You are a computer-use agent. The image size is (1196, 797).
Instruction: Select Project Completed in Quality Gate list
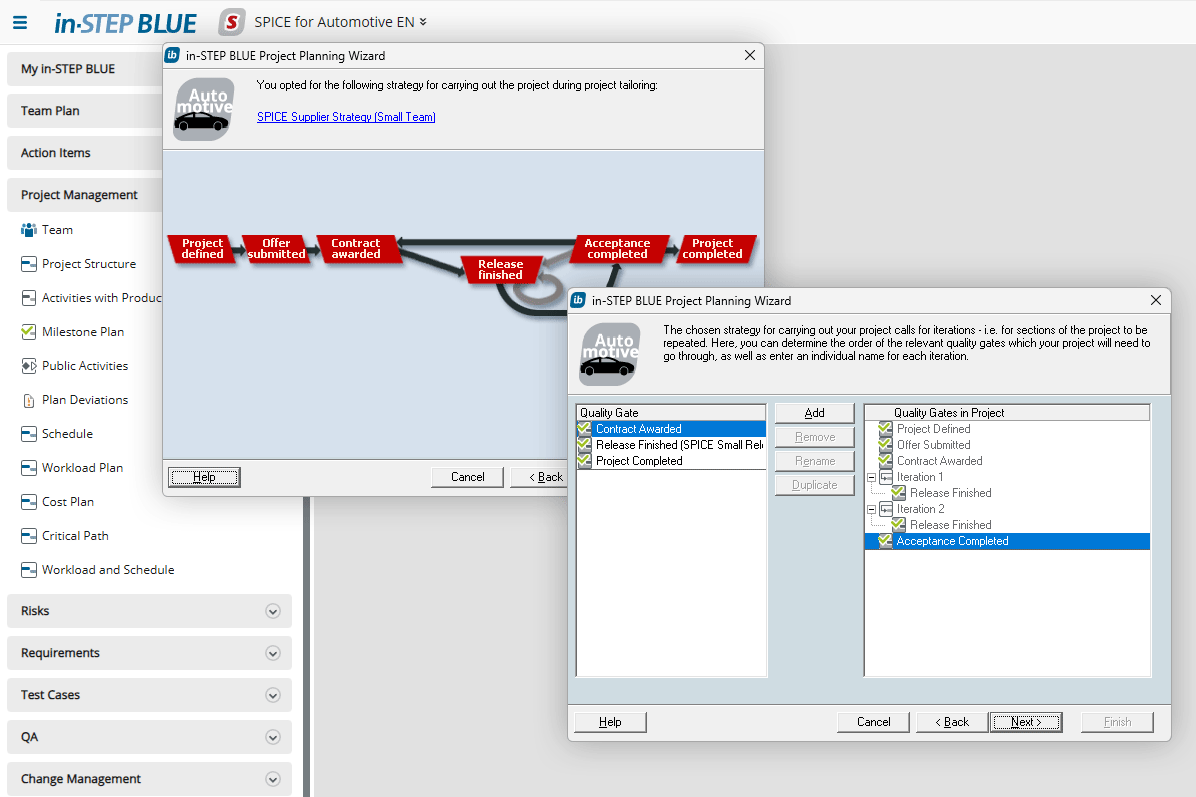click(x=639, y=461)
